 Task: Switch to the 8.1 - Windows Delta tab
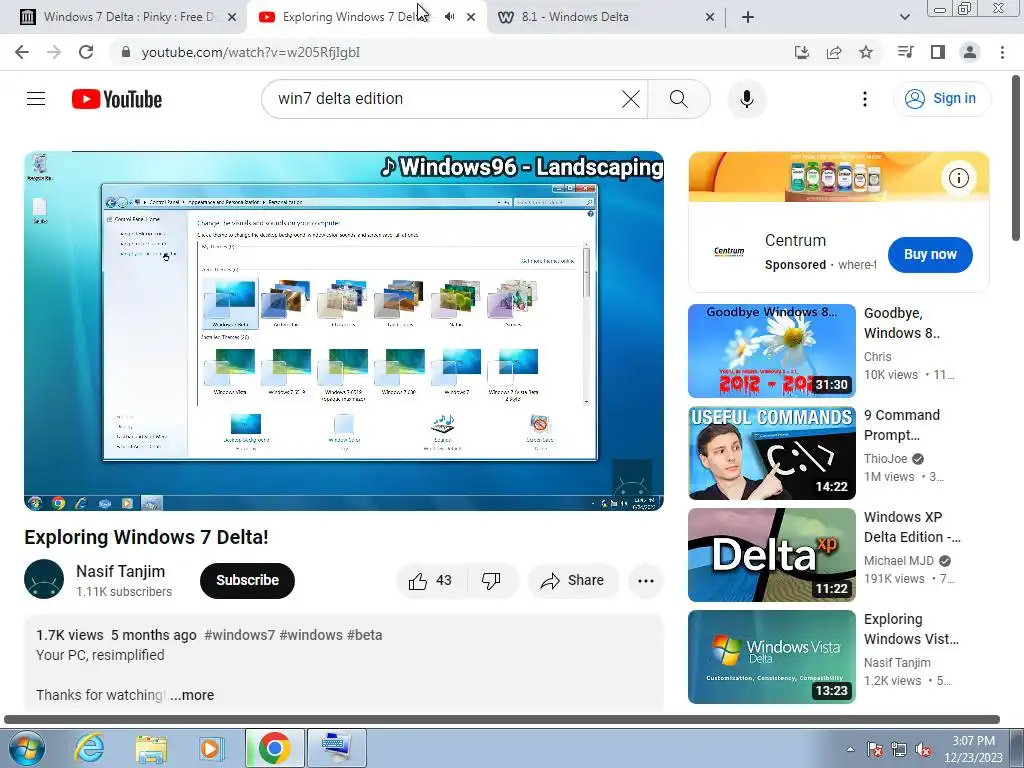605,17
